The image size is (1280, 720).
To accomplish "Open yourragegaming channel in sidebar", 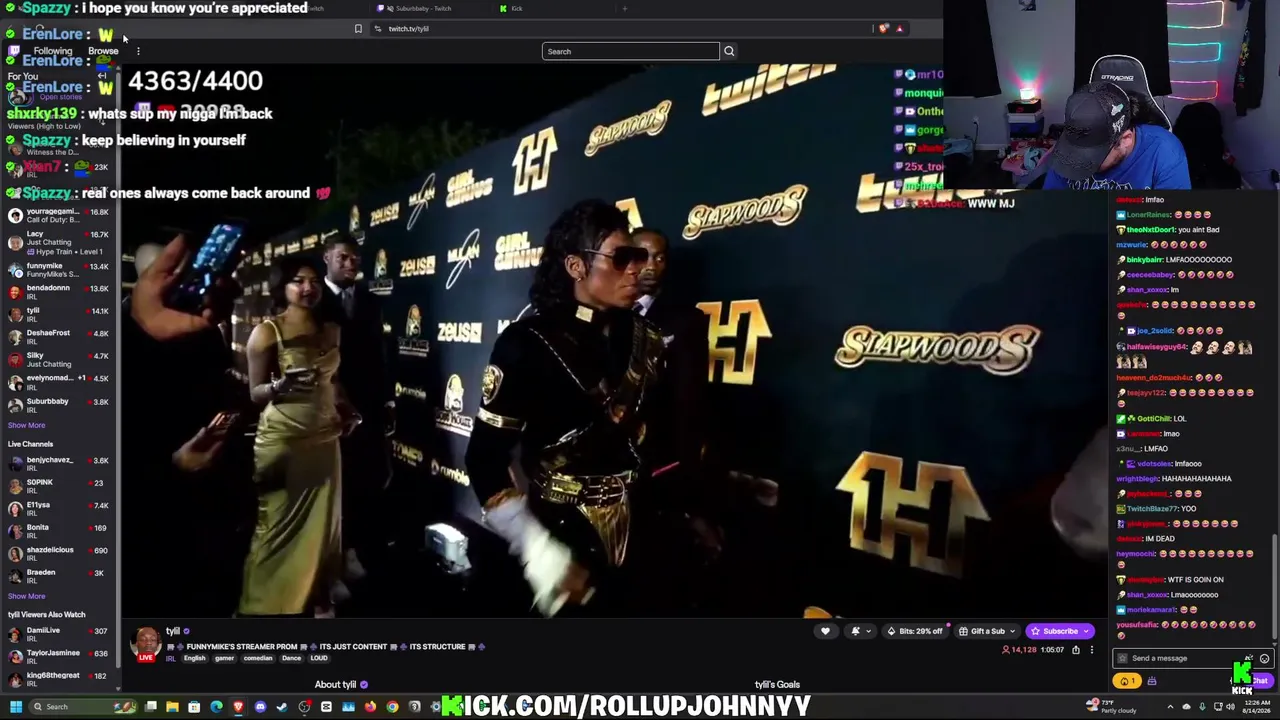I will tap(60, 215).
